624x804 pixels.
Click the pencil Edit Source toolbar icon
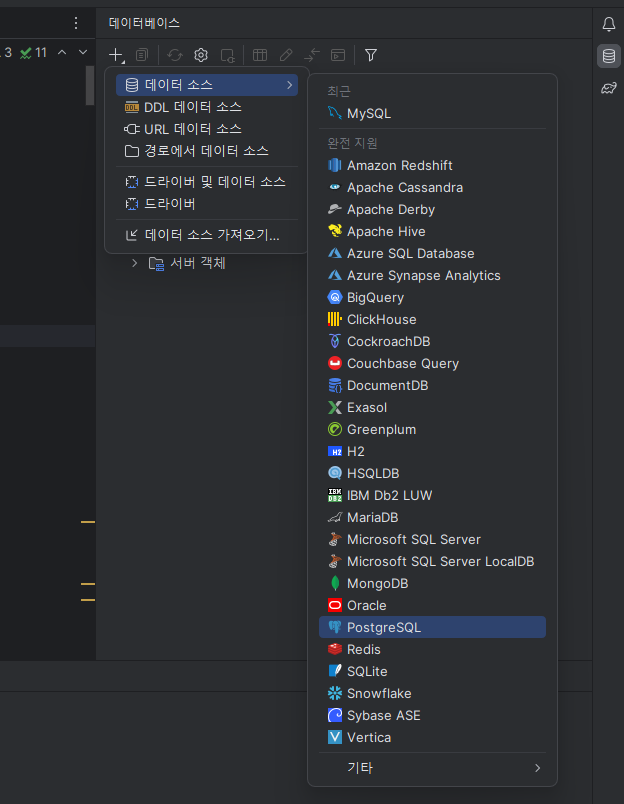point(286,55)
